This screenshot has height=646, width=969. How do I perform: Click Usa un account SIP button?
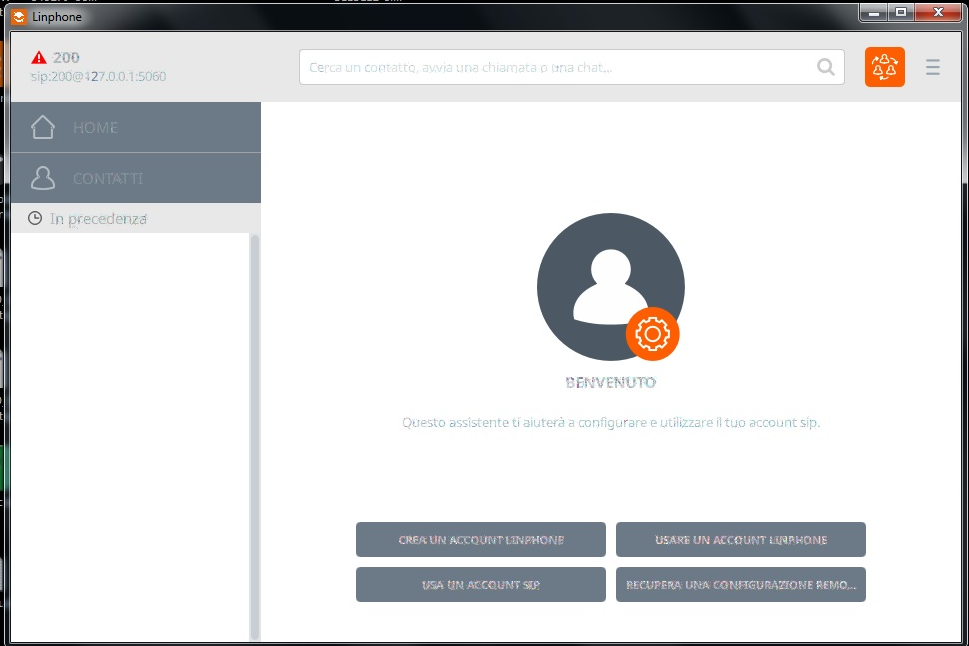click(481, 585)
